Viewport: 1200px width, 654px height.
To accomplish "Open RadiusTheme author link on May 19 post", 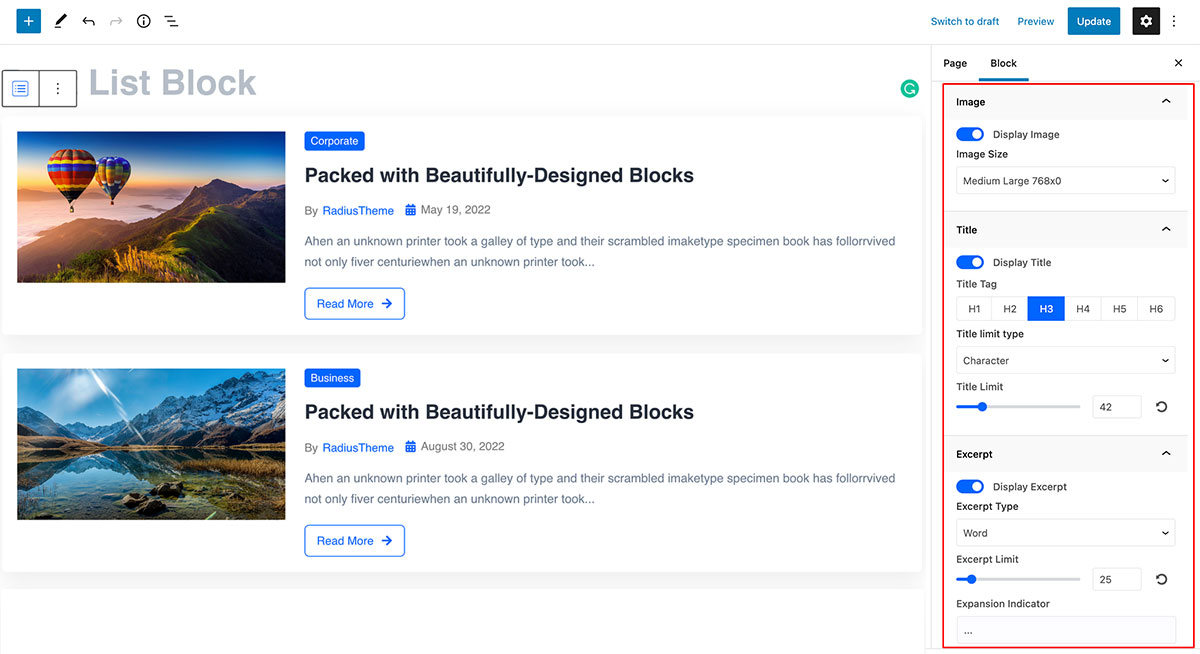I will tap(358, 211).
